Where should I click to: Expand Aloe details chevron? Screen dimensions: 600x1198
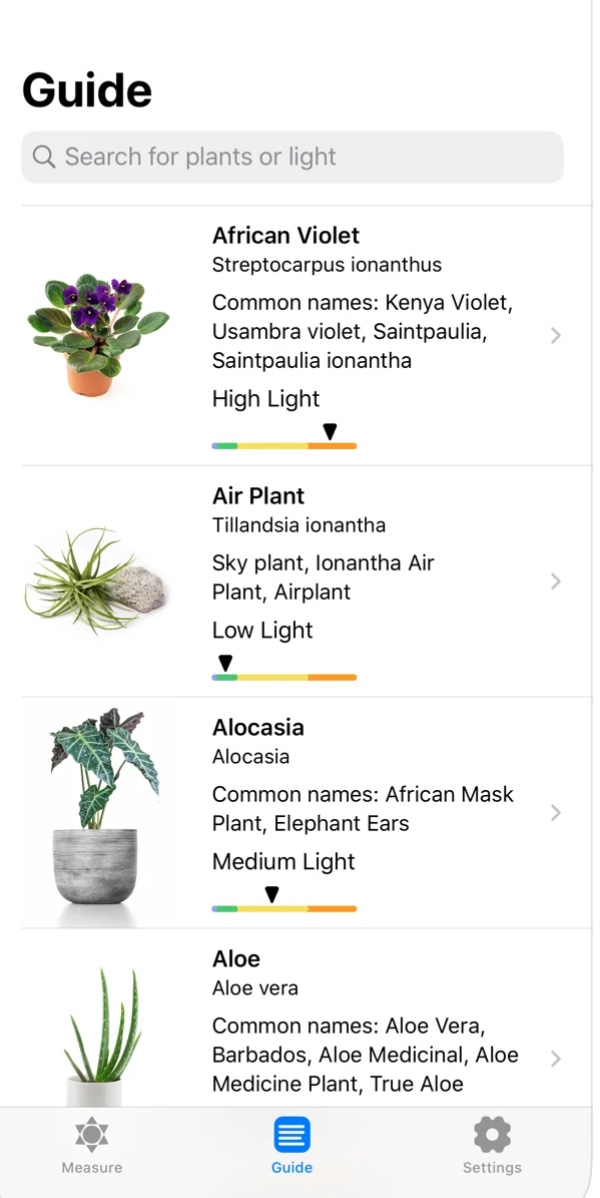click(x=556, y=1058)
